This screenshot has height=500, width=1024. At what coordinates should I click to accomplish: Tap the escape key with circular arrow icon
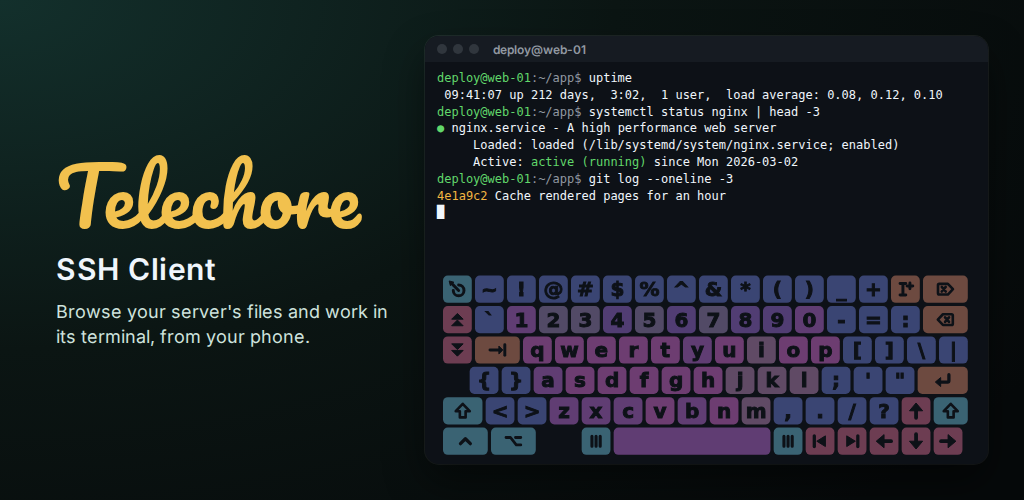click(457, 289)
